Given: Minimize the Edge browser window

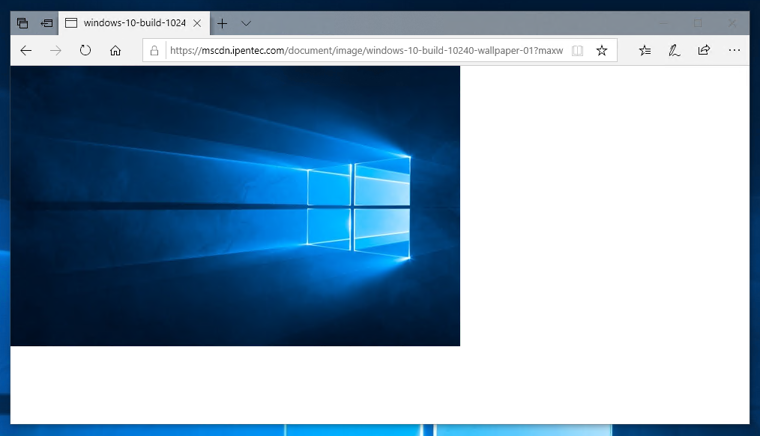Looking at the screenshot, I should (664, 23).
